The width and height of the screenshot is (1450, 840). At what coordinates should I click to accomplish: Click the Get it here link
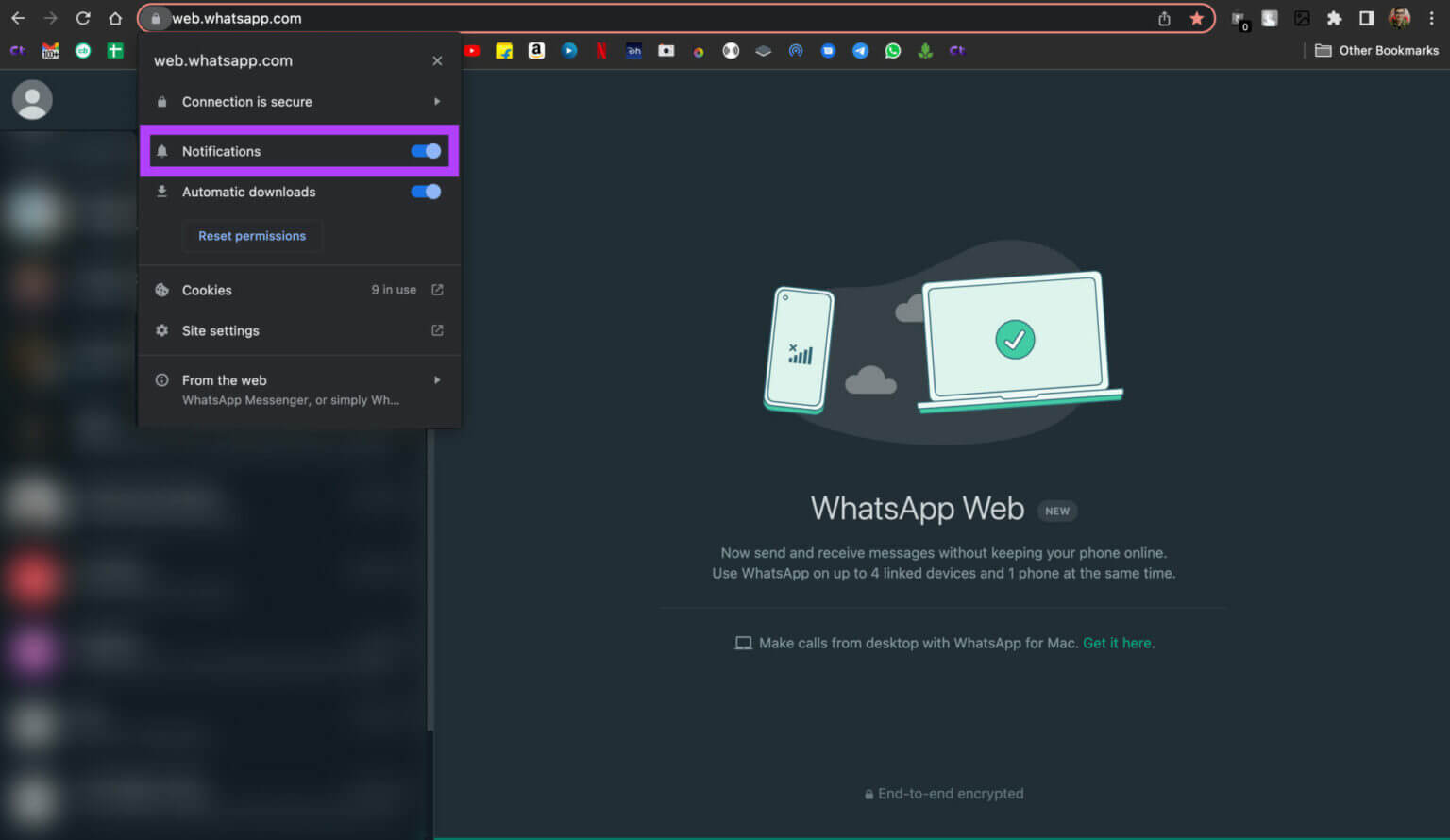[1119, 643]
